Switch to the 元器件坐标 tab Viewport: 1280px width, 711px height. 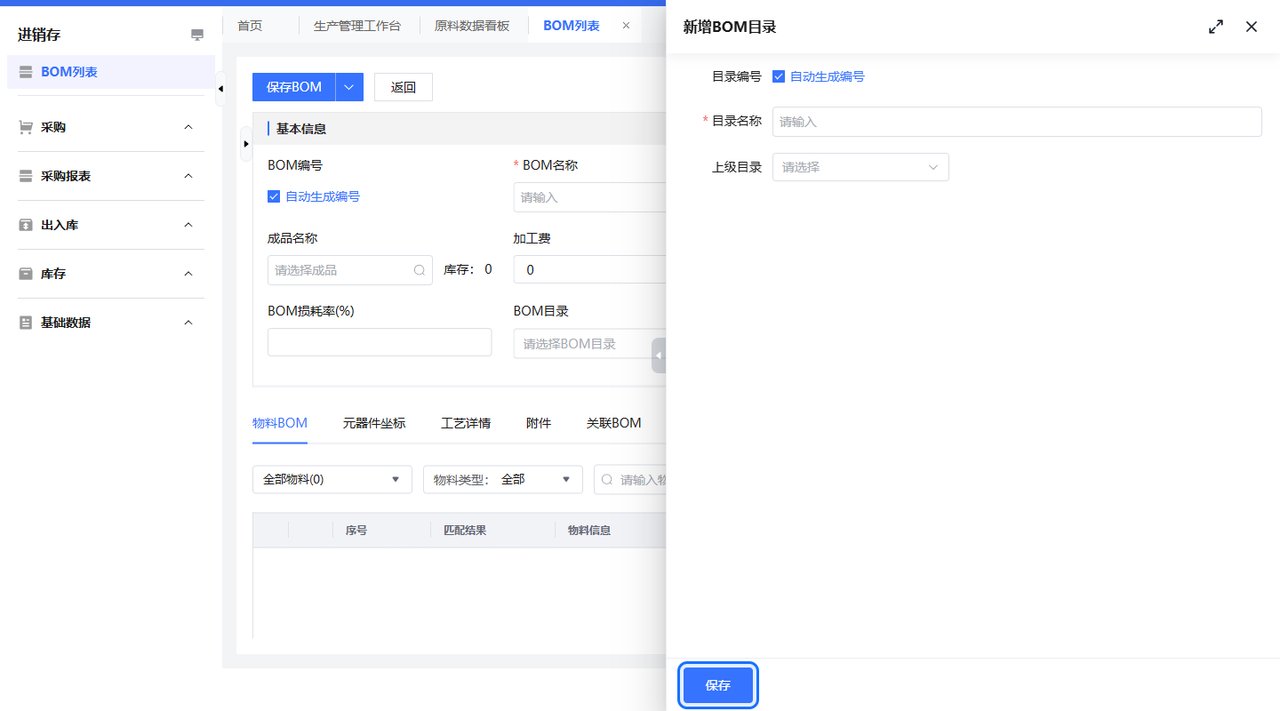pos(374,423)
